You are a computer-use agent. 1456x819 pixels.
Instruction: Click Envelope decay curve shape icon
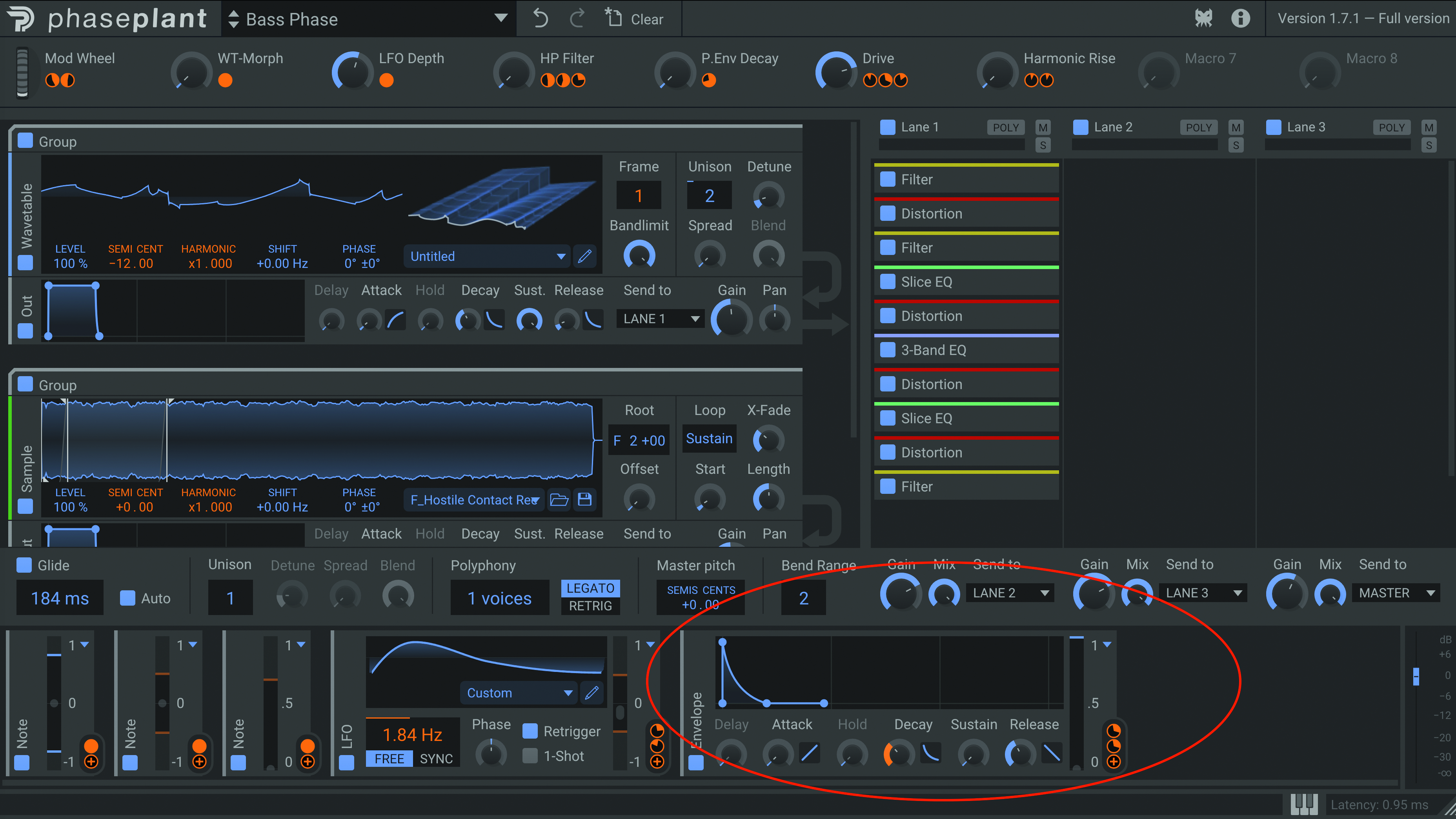[x=931, y=753]
